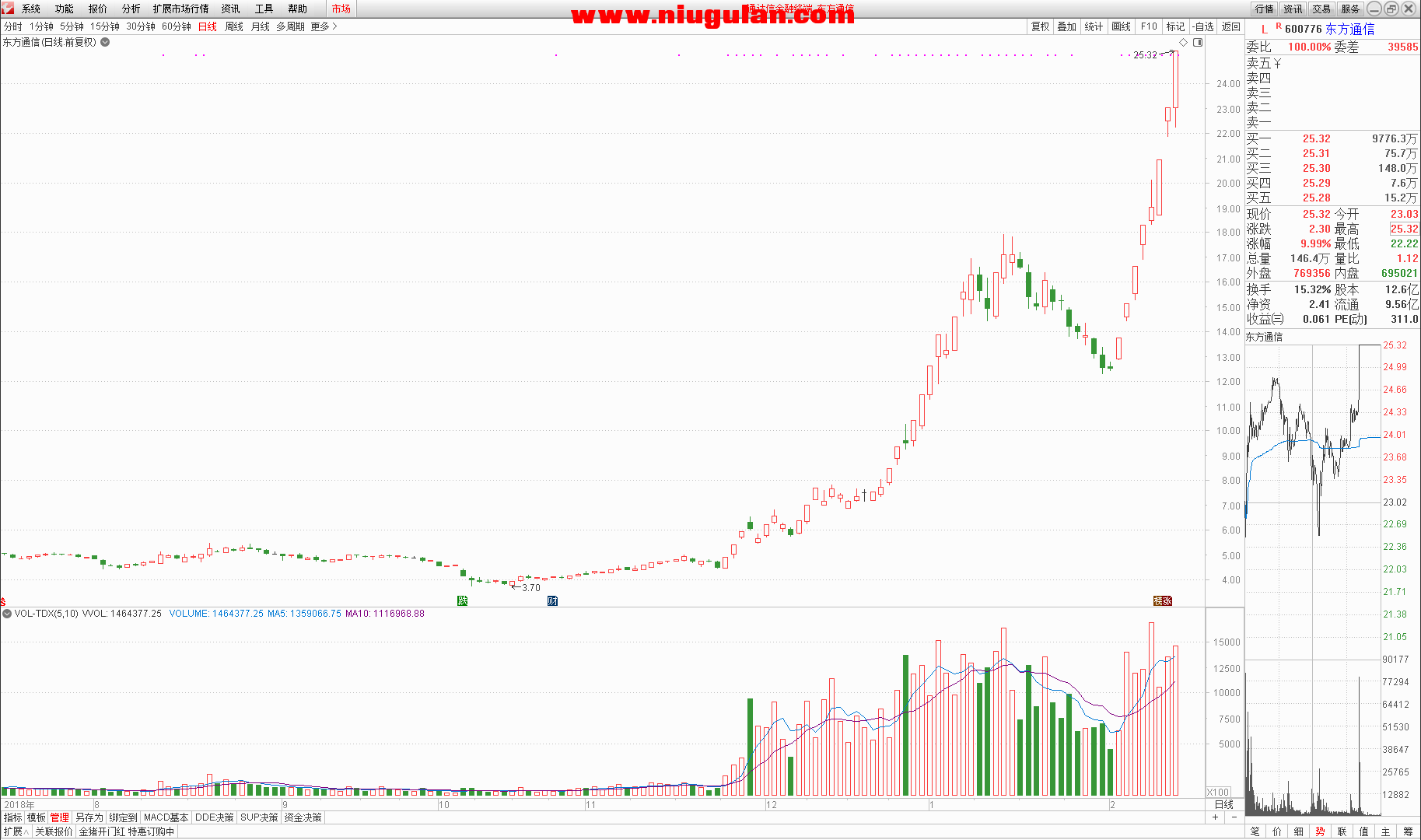
Task: Click the red $ icon at chart bottom-left
Action: (x=3, y=602)
